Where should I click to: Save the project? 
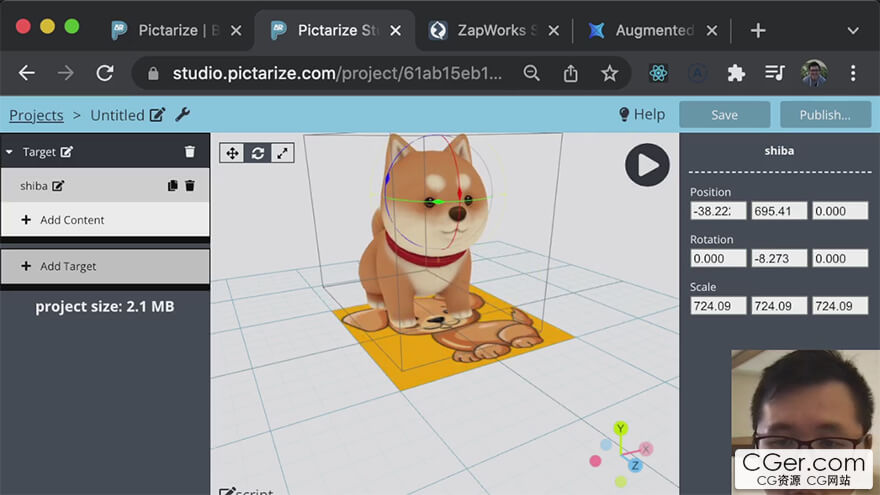[x=724, y=114]
